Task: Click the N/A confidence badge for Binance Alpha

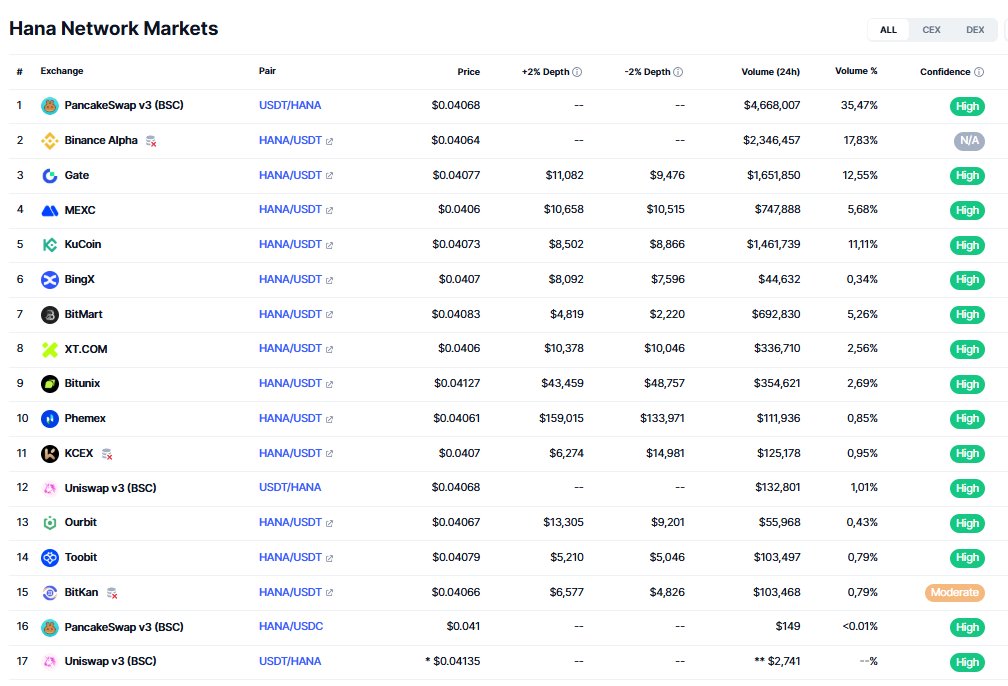Action: [x=969, y=141]
